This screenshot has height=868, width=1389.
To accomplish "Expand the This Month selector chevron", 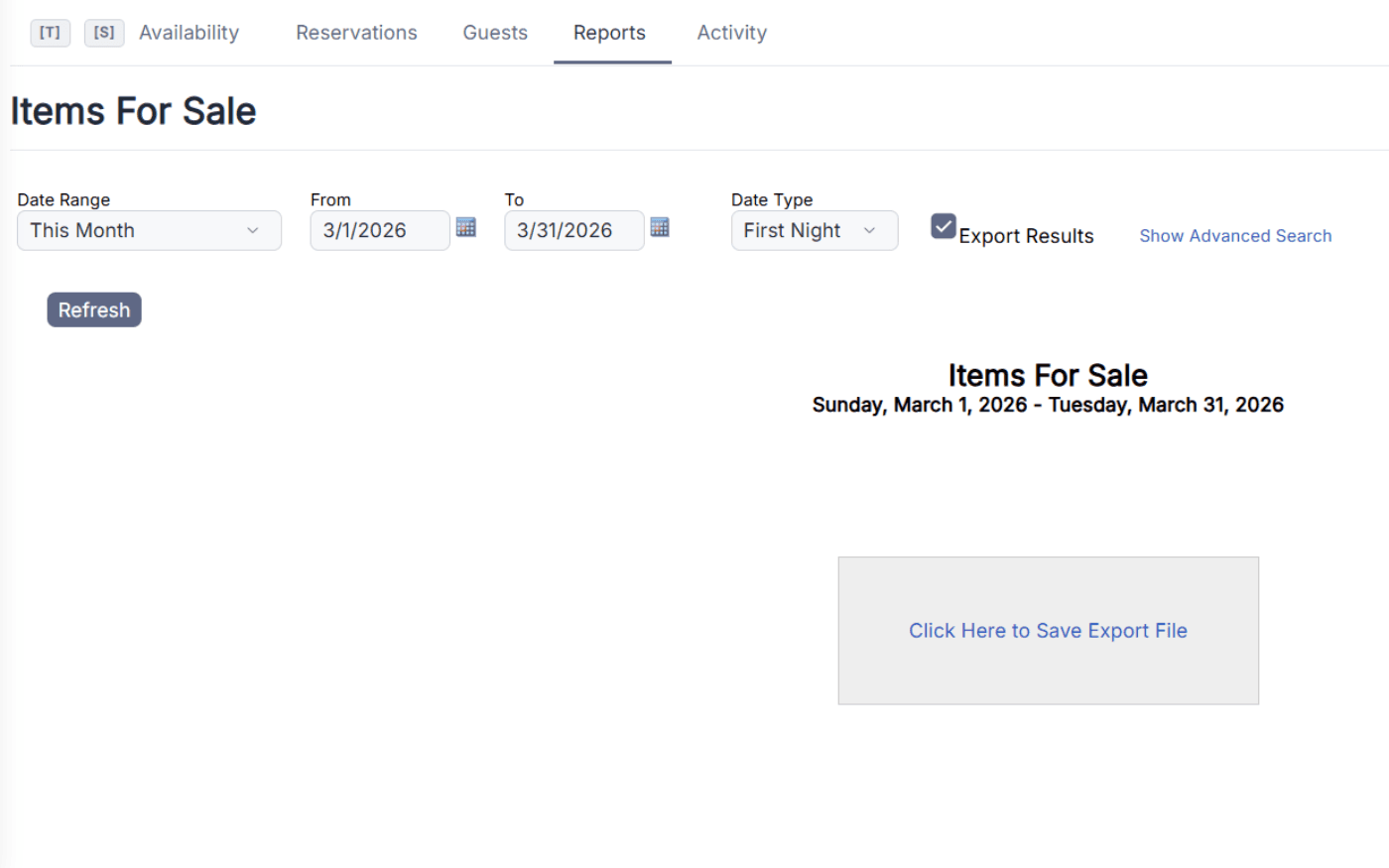I will 253,230.
